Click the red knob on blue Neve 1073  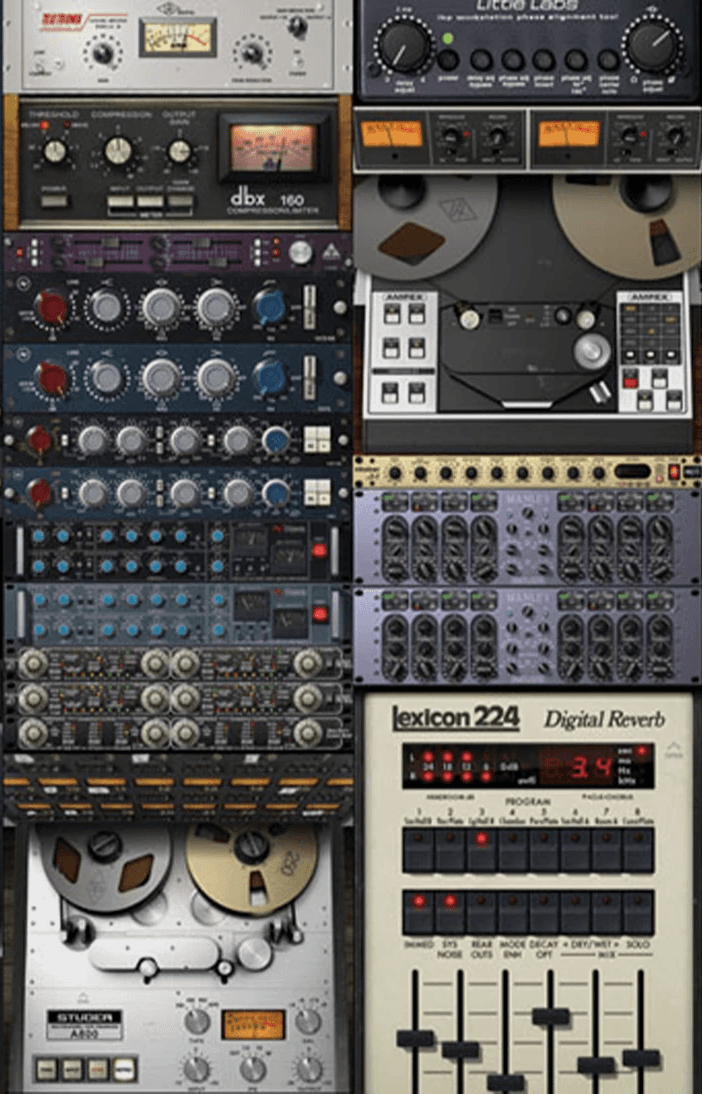tap(52, 379)
